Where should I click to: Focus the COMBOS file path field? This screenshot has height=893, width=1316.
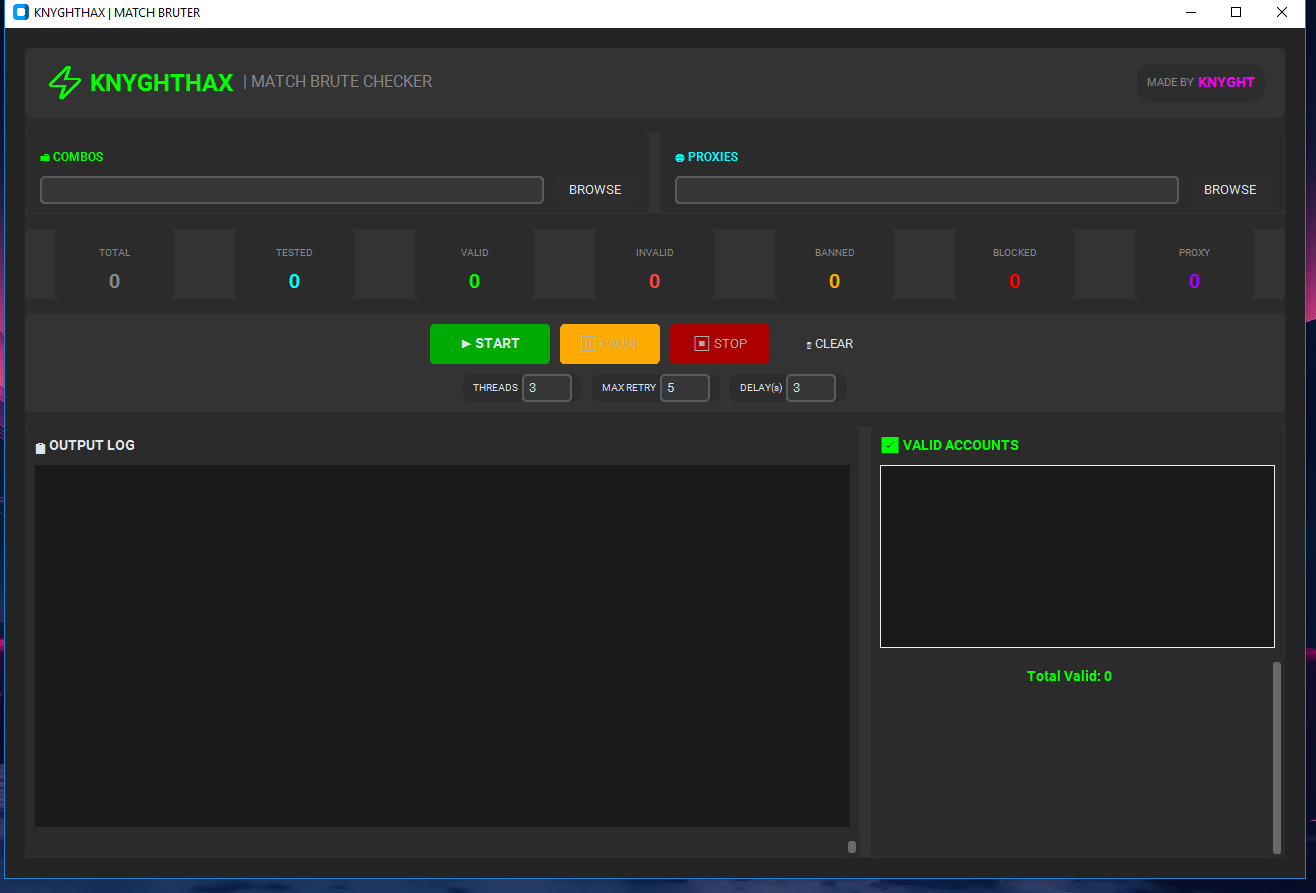[292, 190]
